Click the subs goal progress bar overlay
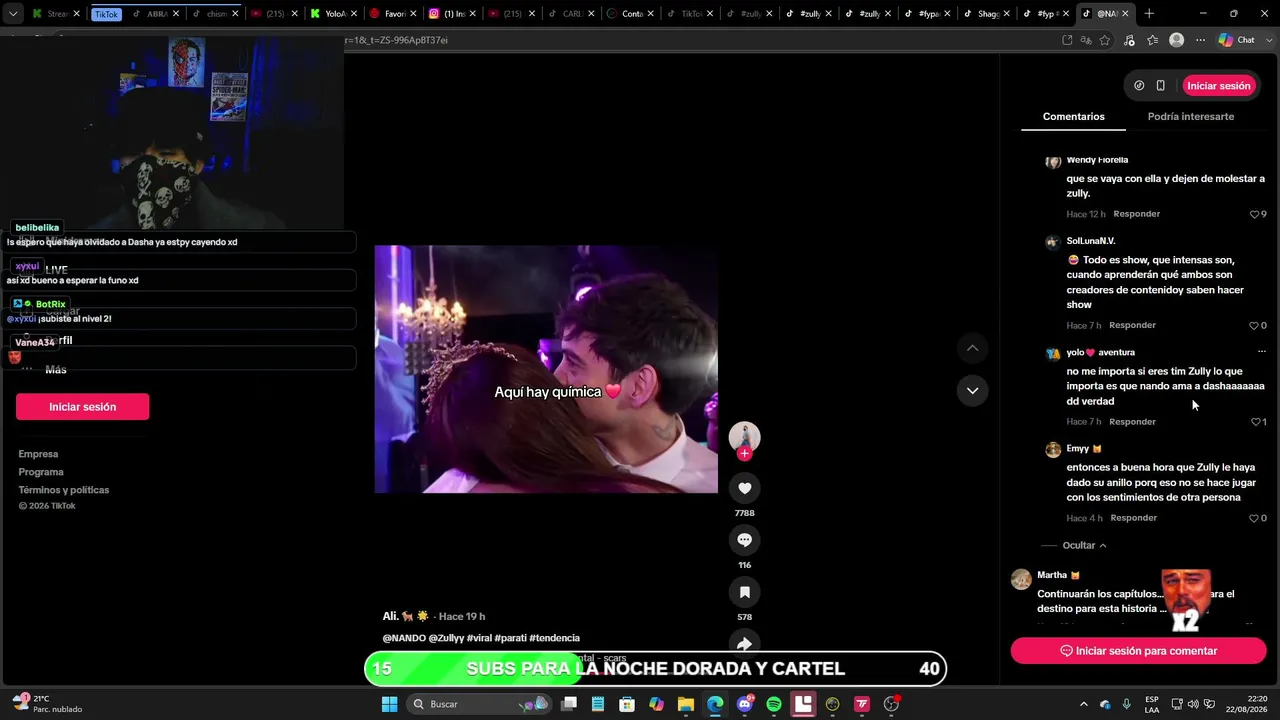 pyautogui.click(x=655, y=669)
